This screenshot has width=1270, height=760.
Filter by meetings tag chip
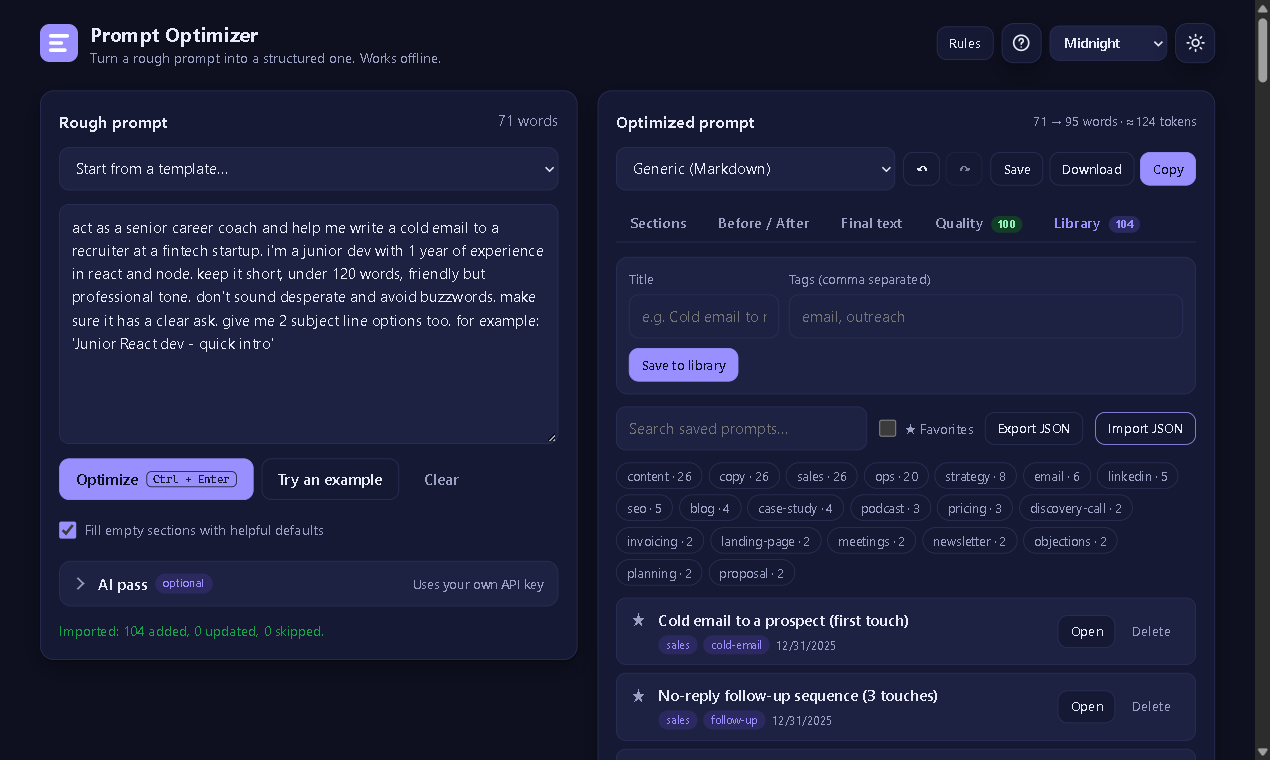(872, 541)
